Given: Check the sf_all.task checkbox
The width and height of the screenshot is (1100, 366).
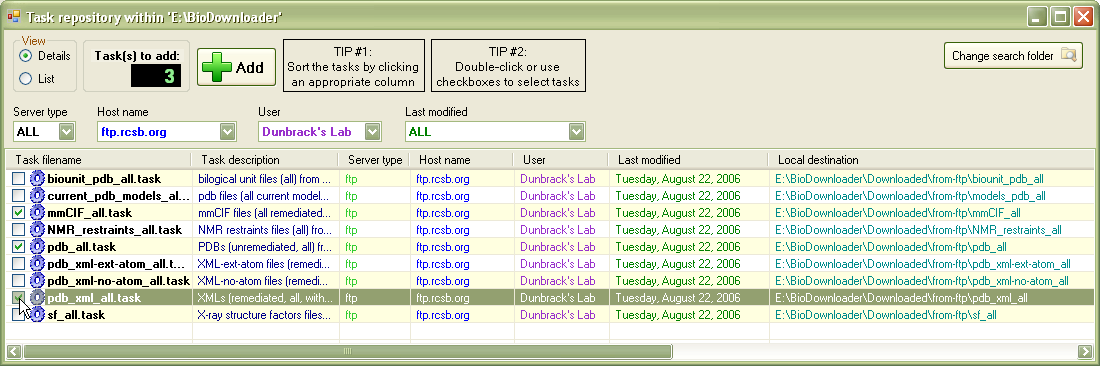Looking at the screenshot, I should (x=18, y=315).
